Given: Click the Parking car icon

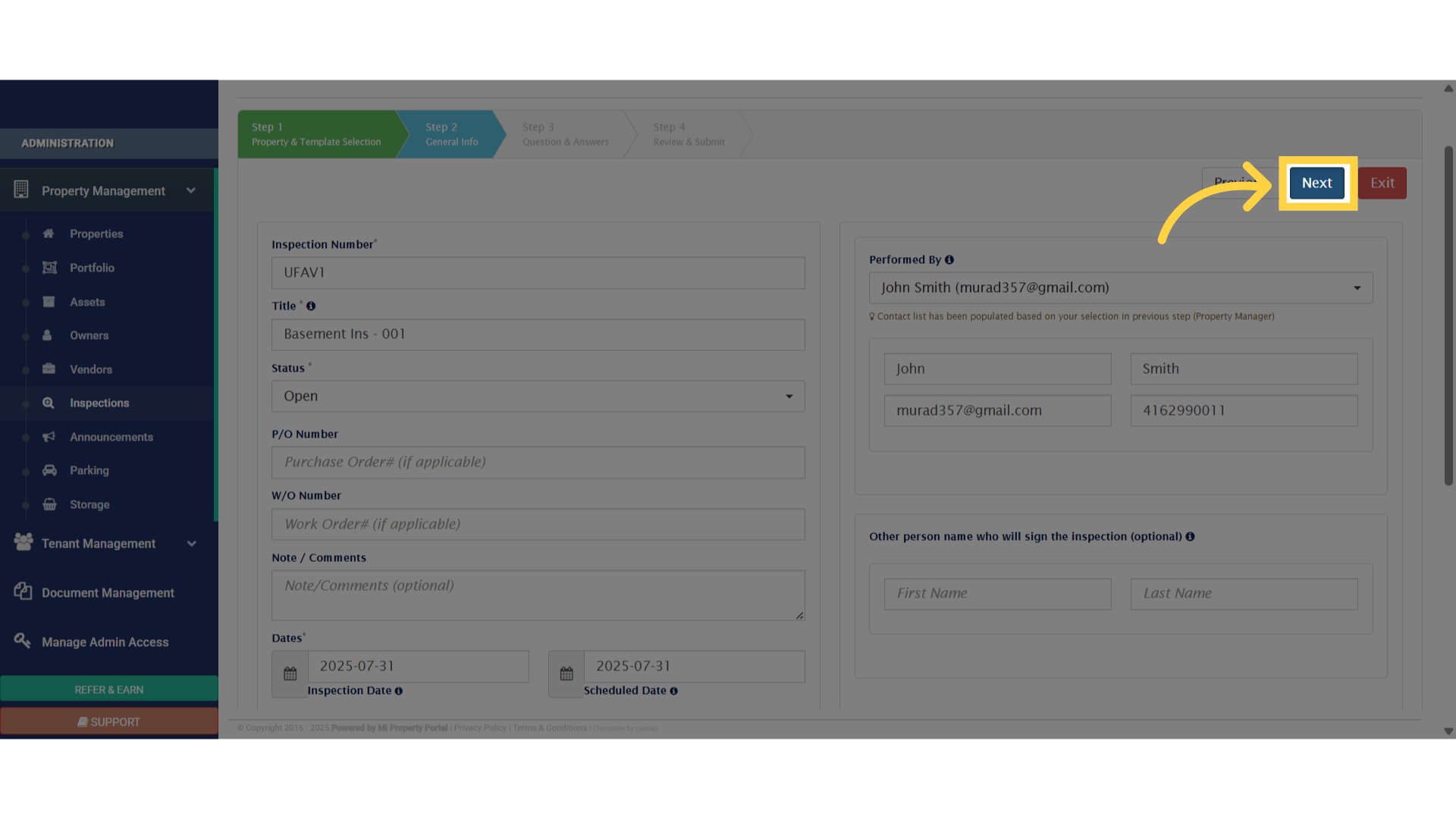Looking at the screenshot, I should (x=49, y=470).
